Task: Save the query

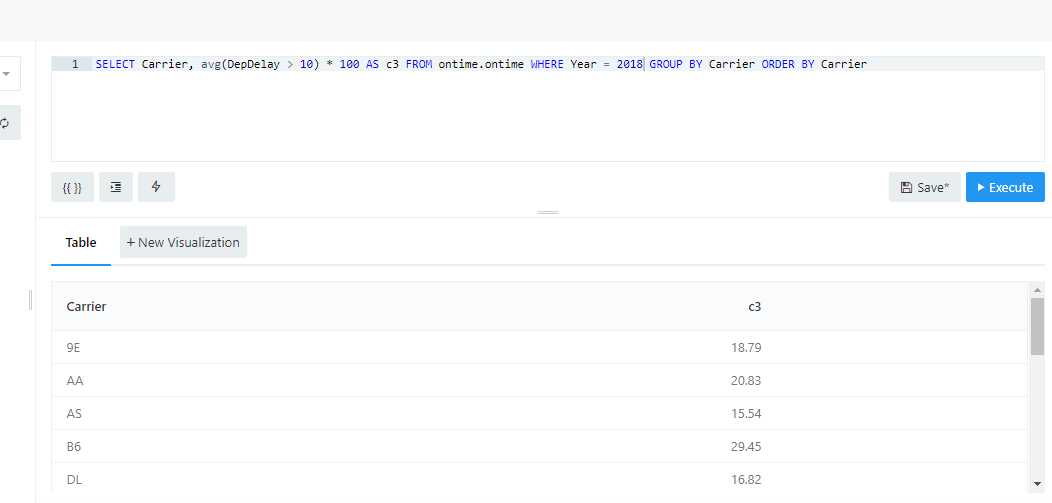Action: pos(925,187)
